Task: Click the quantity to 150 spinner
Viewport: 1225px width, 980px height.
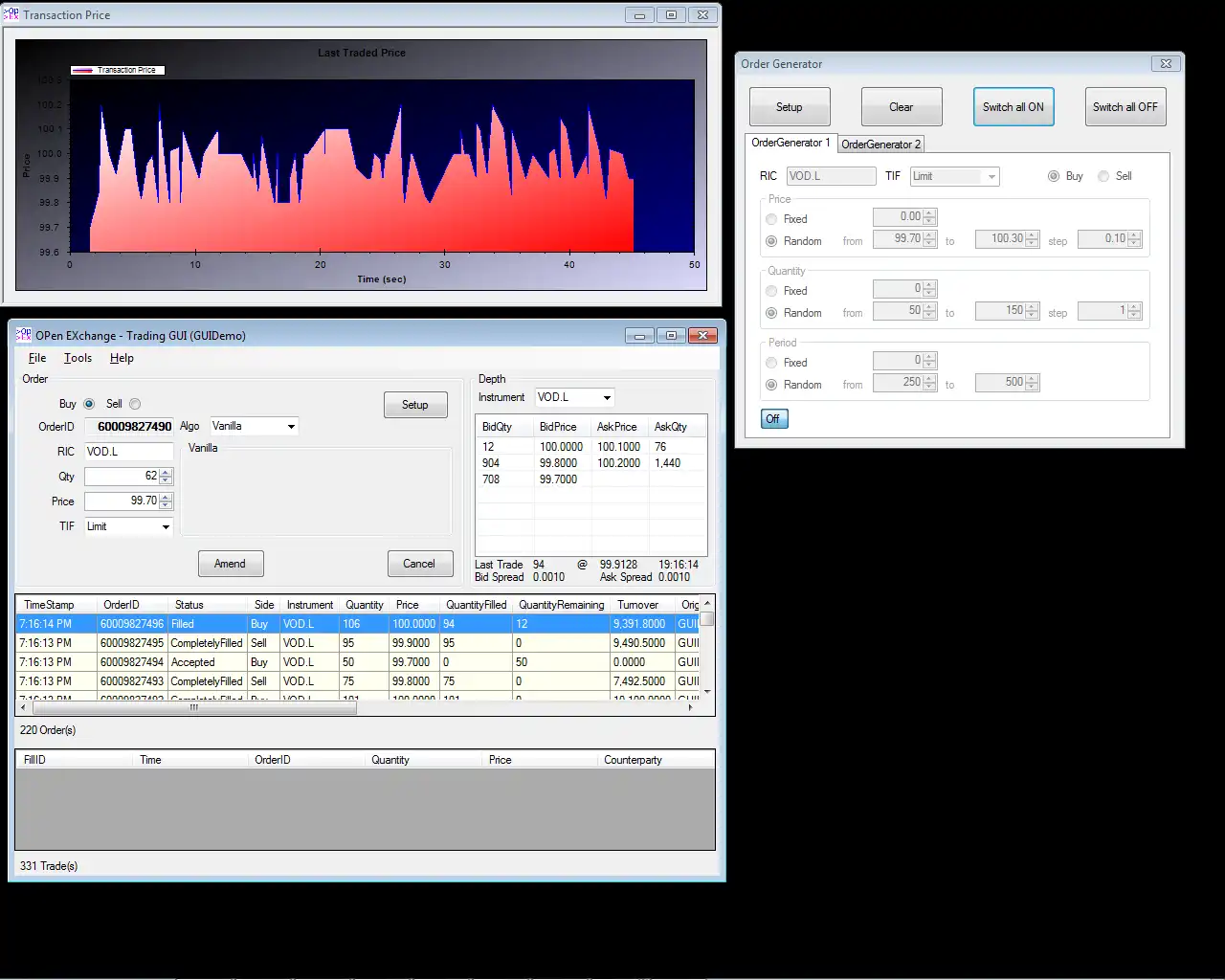Action: pyautogui.click(x=1033, y=311)
